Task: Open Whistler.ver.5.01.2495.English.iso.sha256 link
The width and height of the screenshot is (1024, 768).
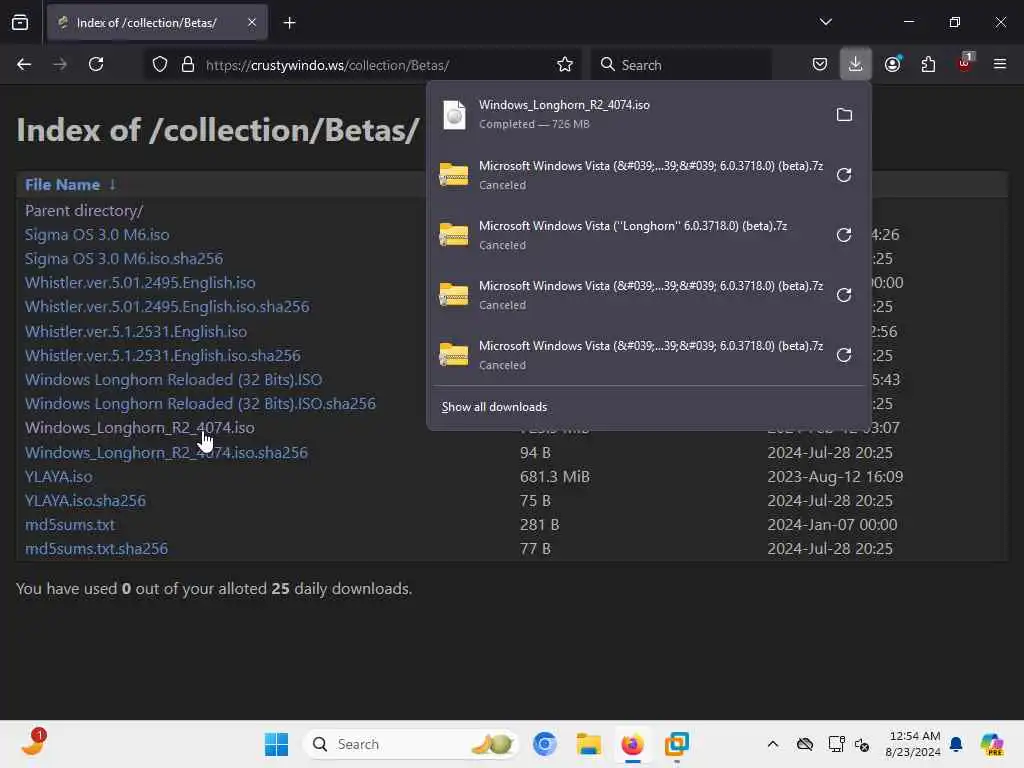Action: coord(167,307)
